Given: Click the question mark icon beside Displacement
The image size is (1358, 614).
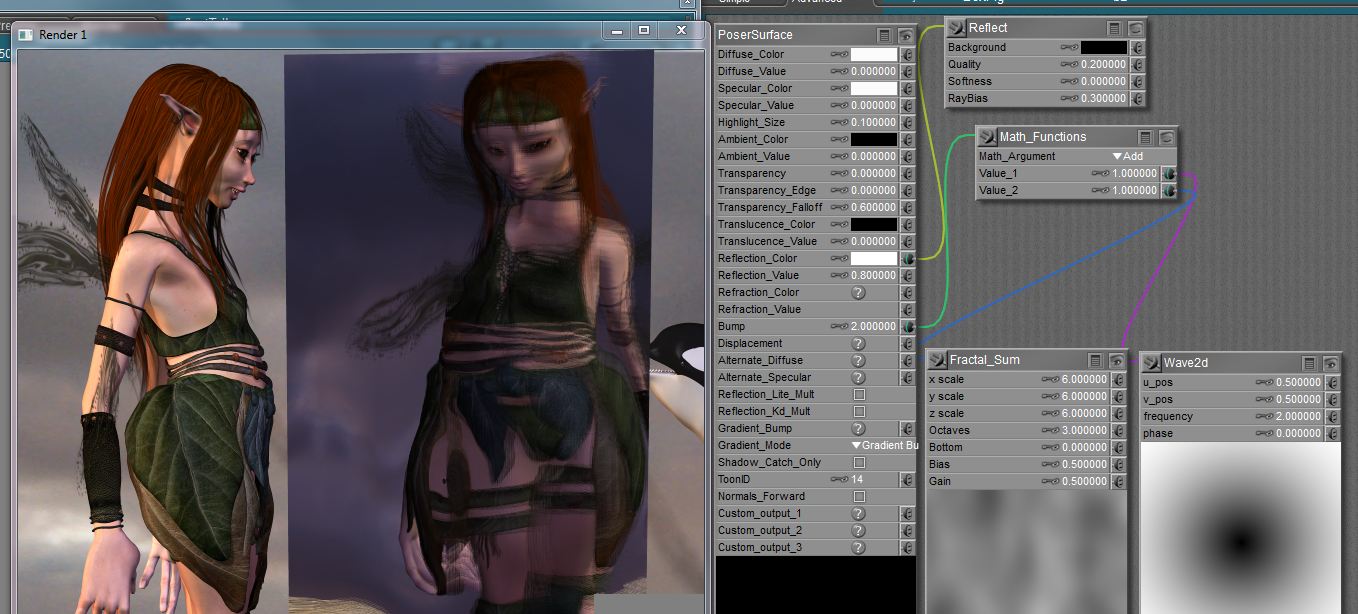Looking at the screenshot, I should coord(857,343).
